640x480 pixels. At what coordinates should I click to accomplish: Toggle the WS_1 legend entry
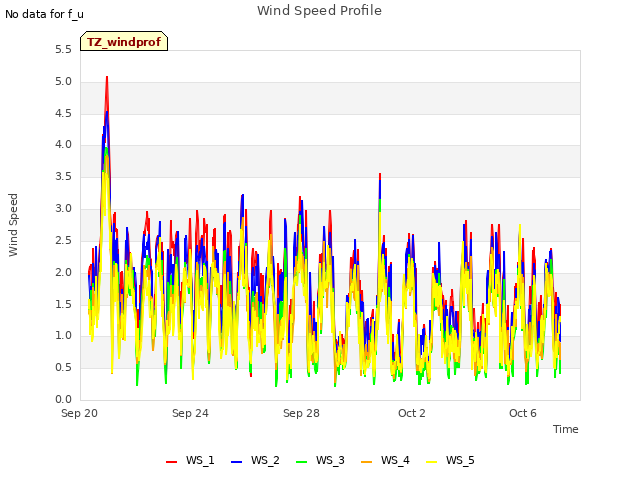click(190, 460)
